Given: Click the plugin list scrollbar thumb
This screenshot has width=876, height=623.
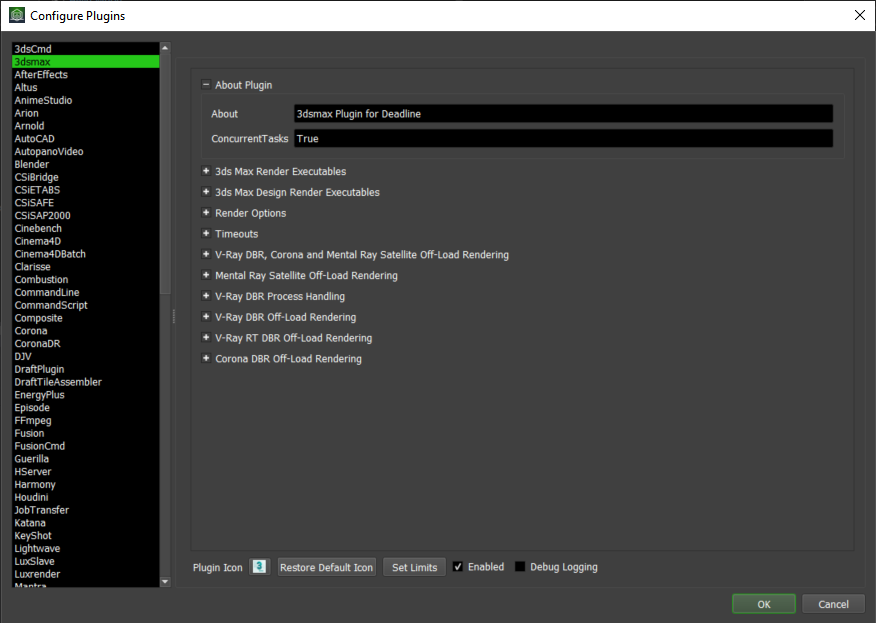Looking at the screenshot, I should tap(165, 173).
